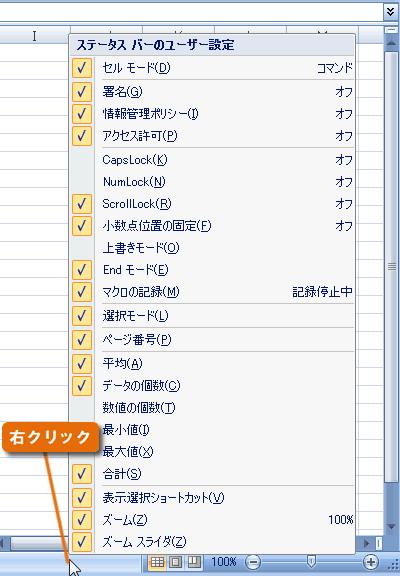Select Page Break Preview icon

click(x=194, y=562)
